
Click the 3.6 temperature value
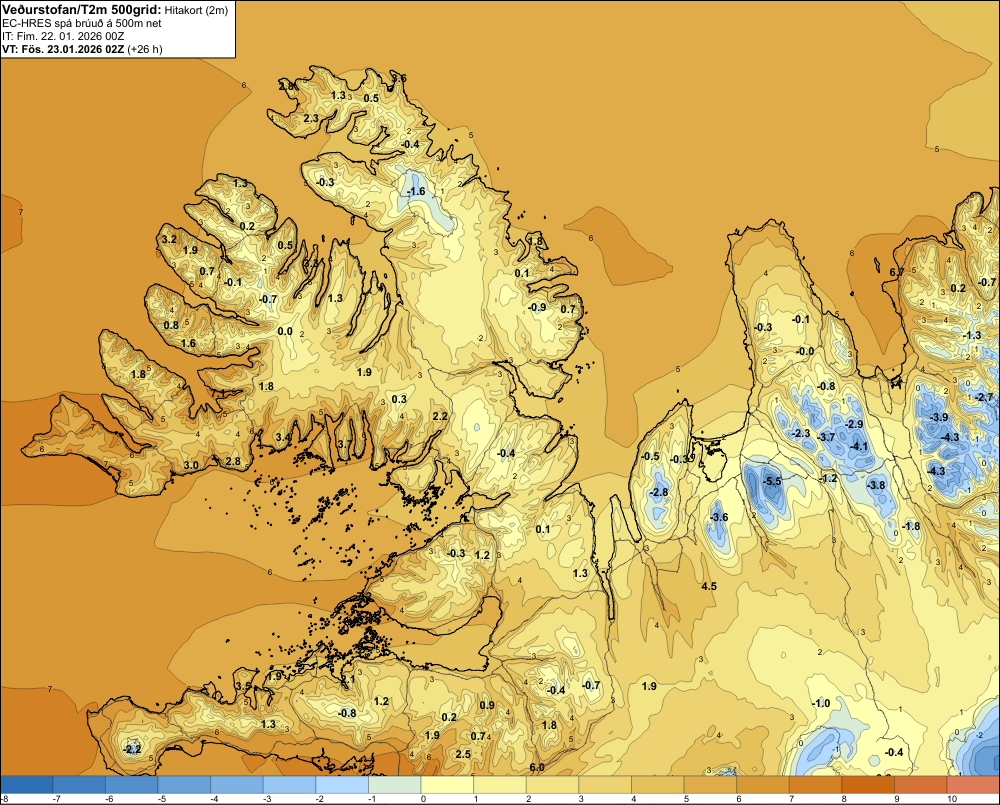tap(399, 78)
